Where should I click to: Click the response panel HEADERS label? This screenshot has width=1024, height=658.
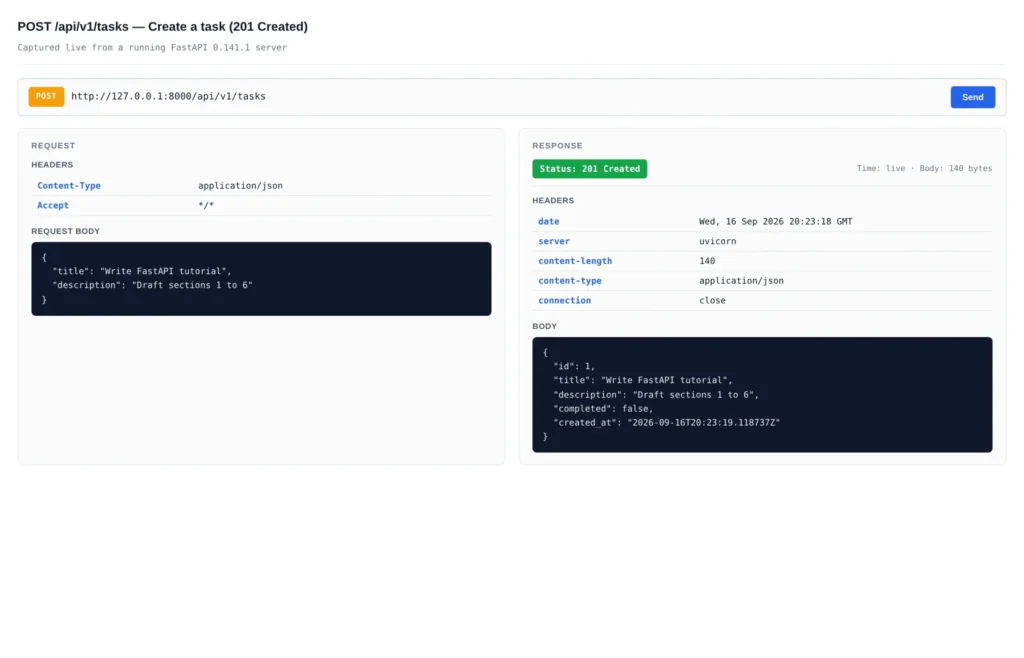click(553, 201)
